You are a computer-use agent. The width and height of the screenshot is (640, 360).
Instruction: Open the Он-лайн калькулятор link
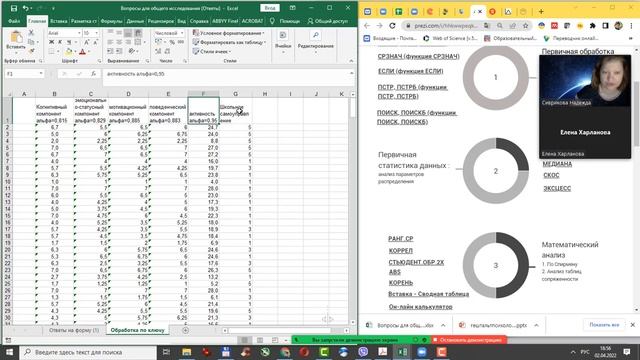click(x=420, y=307)
